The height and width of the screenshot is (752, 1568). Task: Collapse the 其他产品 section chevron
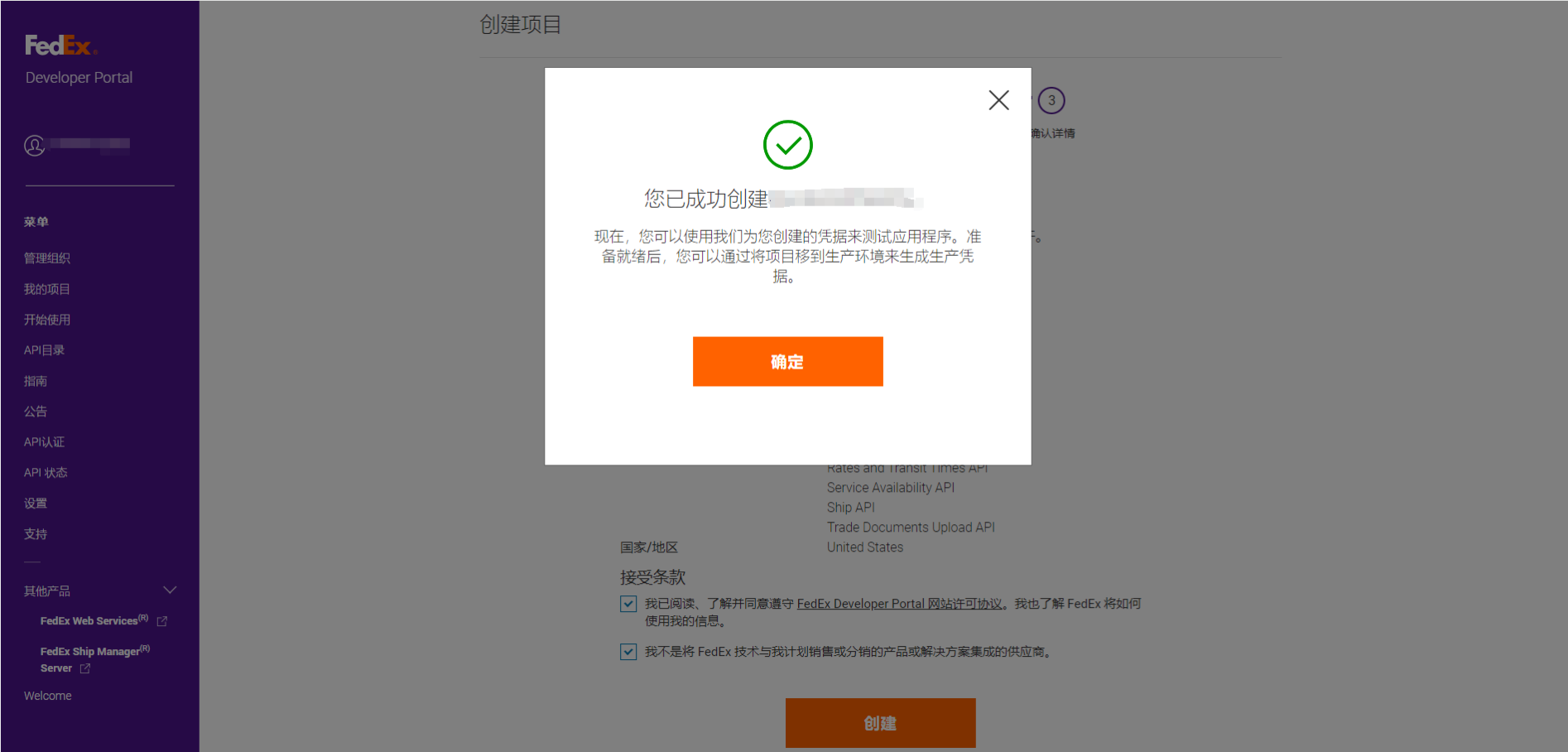pyautogui.click(x=170, y=591)
